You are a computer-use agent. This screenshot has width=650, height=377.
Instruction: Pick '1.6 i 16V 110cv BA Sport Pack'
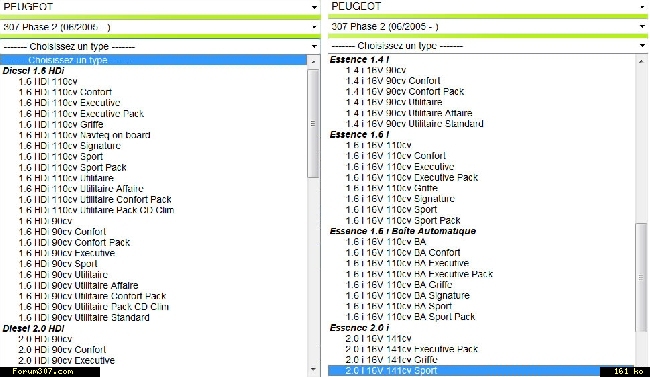click(x=410, y=317)
